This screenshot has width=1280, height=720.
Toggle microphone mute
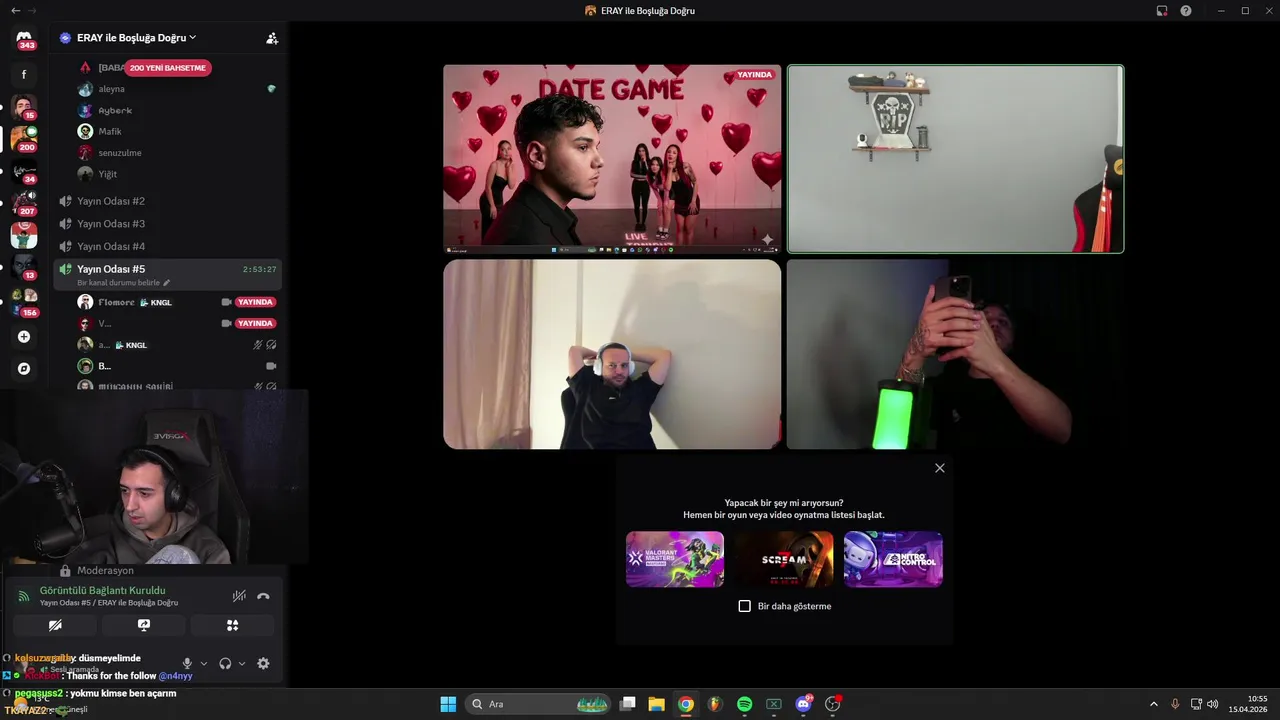(x=187, y=663)
